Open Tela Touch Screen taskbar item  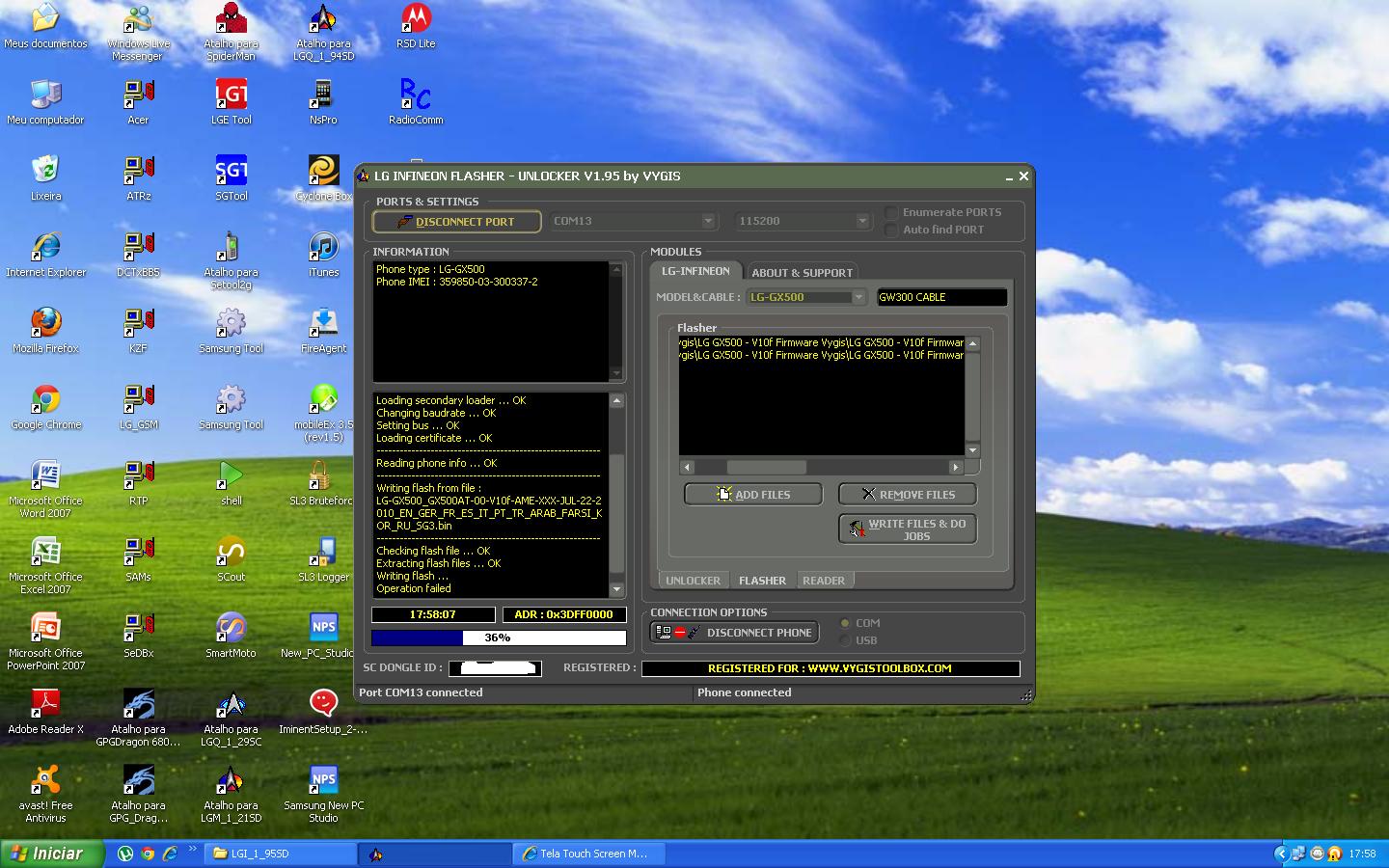(588, 854)
